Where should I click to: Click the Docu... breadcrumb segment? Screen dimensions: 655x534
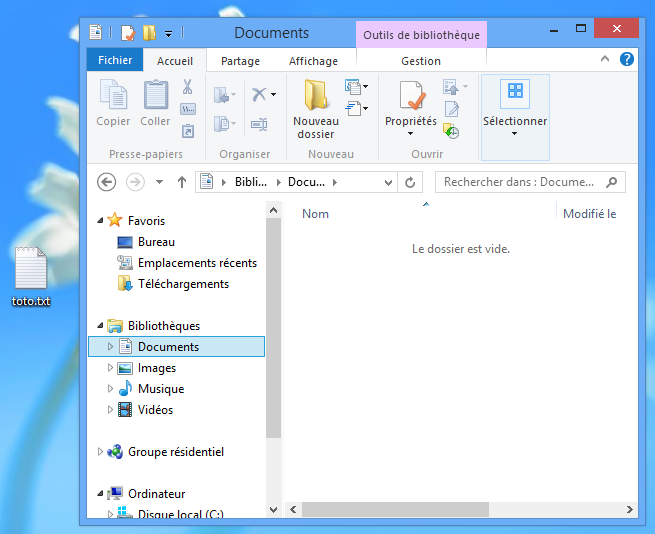(306, 182)
